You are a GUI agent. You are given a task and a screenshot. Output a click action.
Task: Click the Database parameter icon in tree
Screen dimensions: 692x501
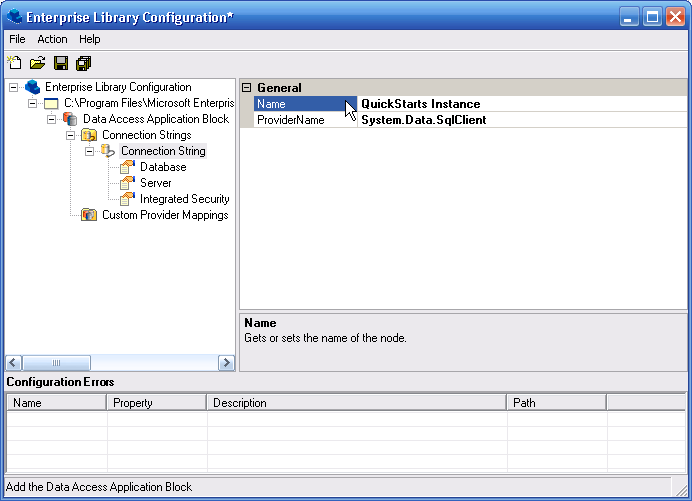coord(126,167)
